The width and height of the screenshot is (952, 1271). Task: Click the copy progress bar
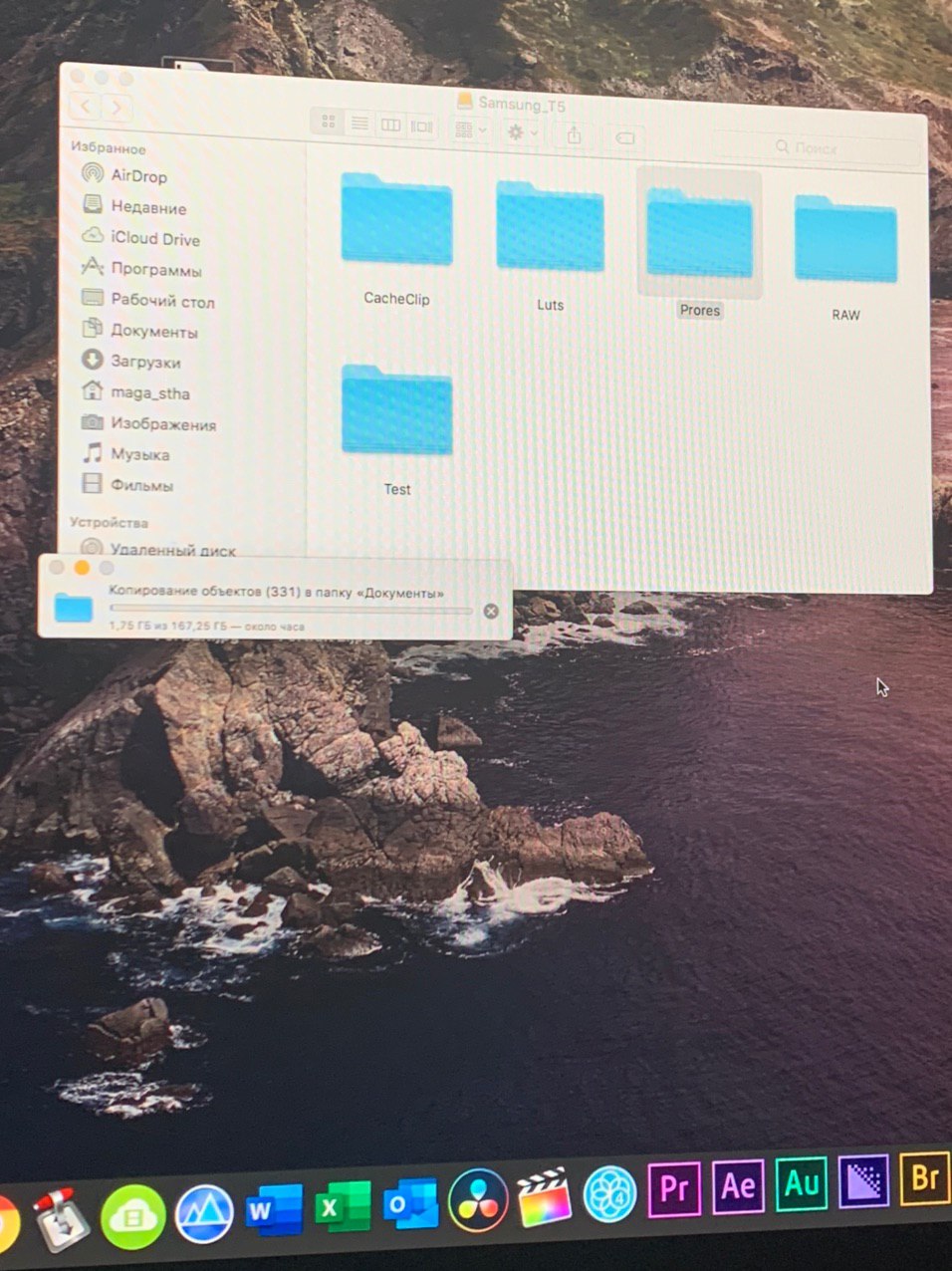(x=291, y=609)
